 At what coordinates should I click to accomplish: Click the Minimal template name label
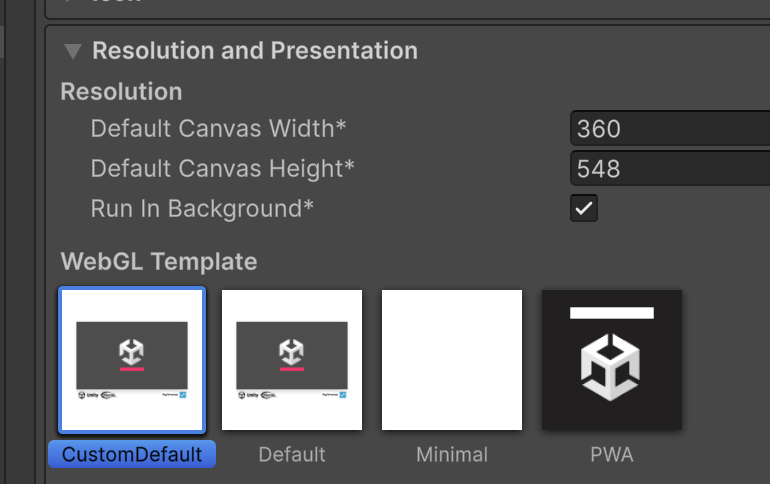pyautogui.click(x=452, y=455)
